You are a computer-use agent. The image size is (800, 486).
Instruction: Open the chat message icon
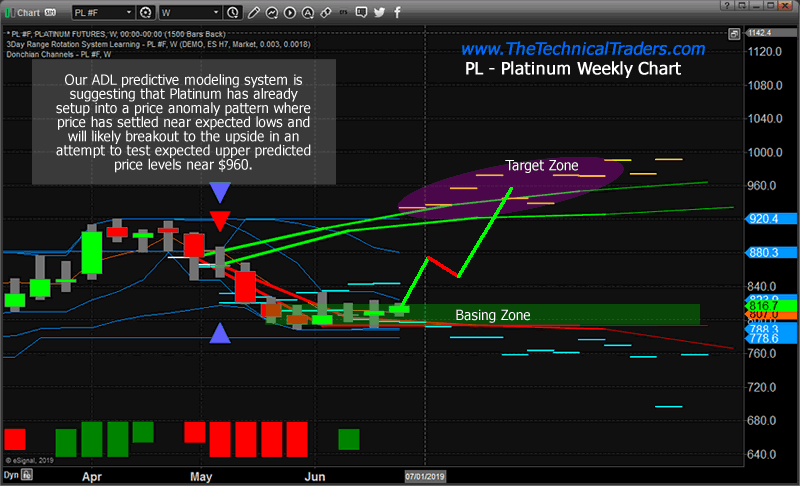pyautogui.click(x=361, y=12)
